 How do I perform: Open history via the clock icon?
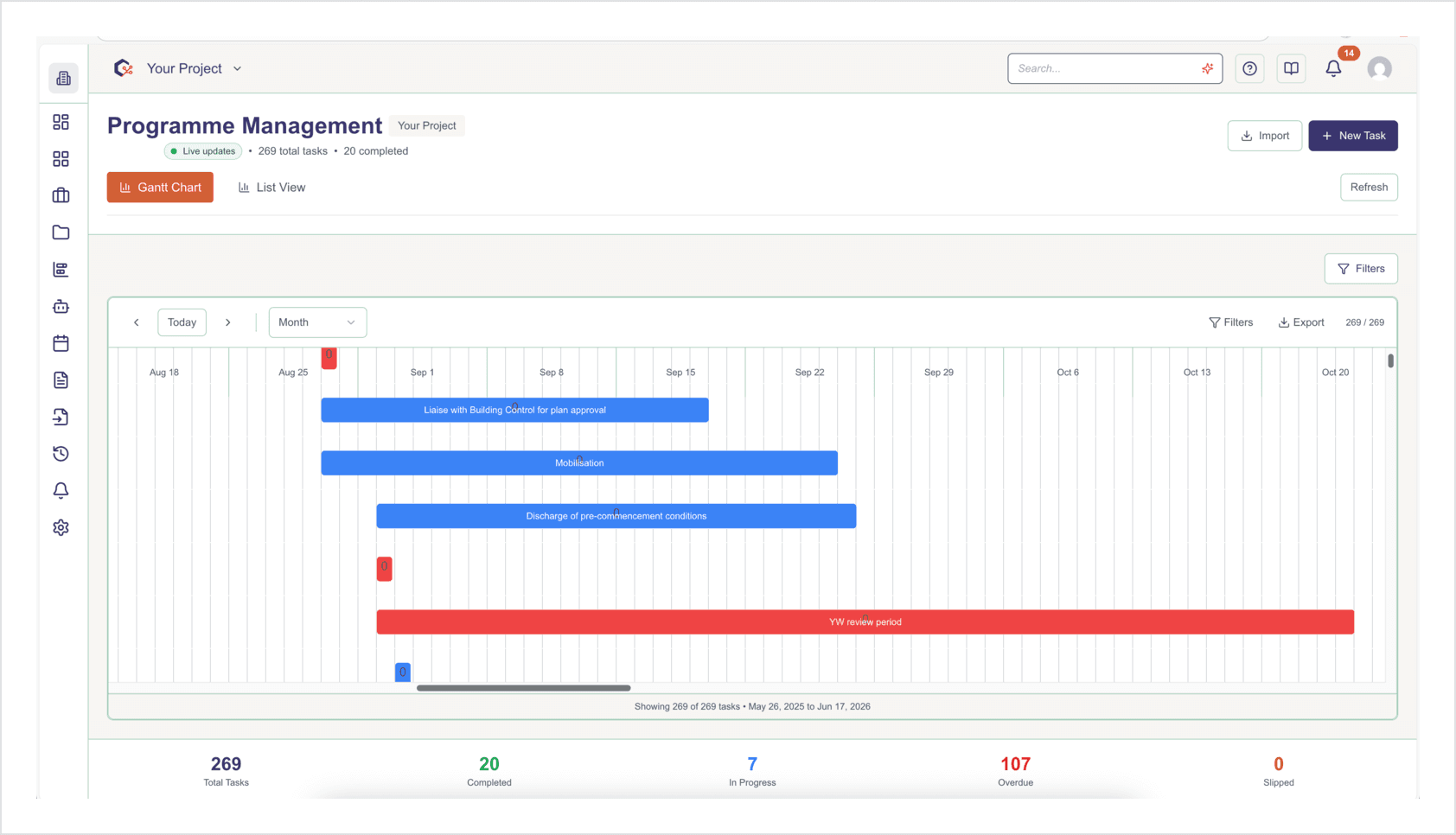[61, 454]
